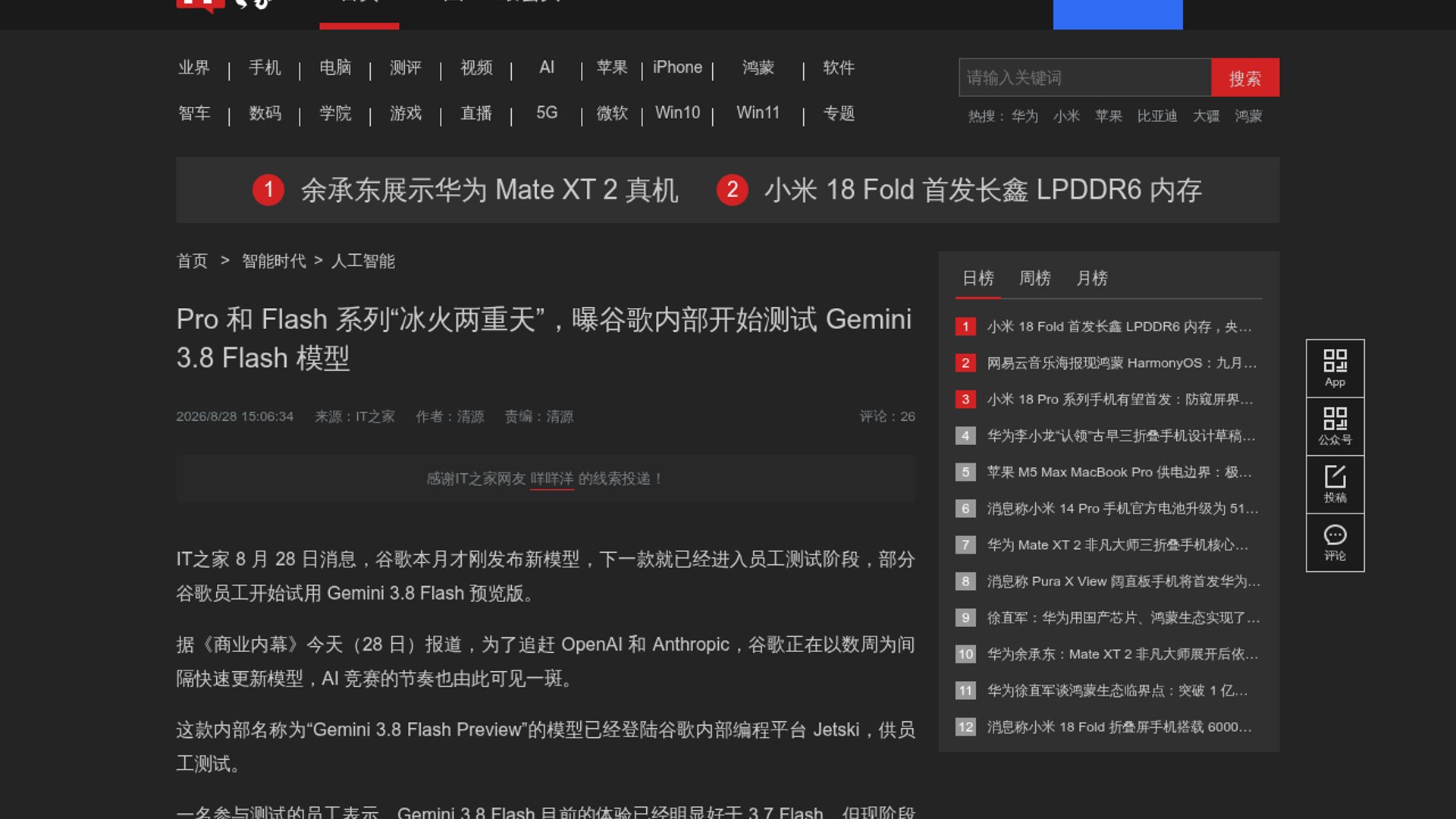The width and height of the screenshot is (1456, 819).
Task: Open ranked article 华为李小龙认领古早三折叠手机设计草稿
Action: [1121, 436]
